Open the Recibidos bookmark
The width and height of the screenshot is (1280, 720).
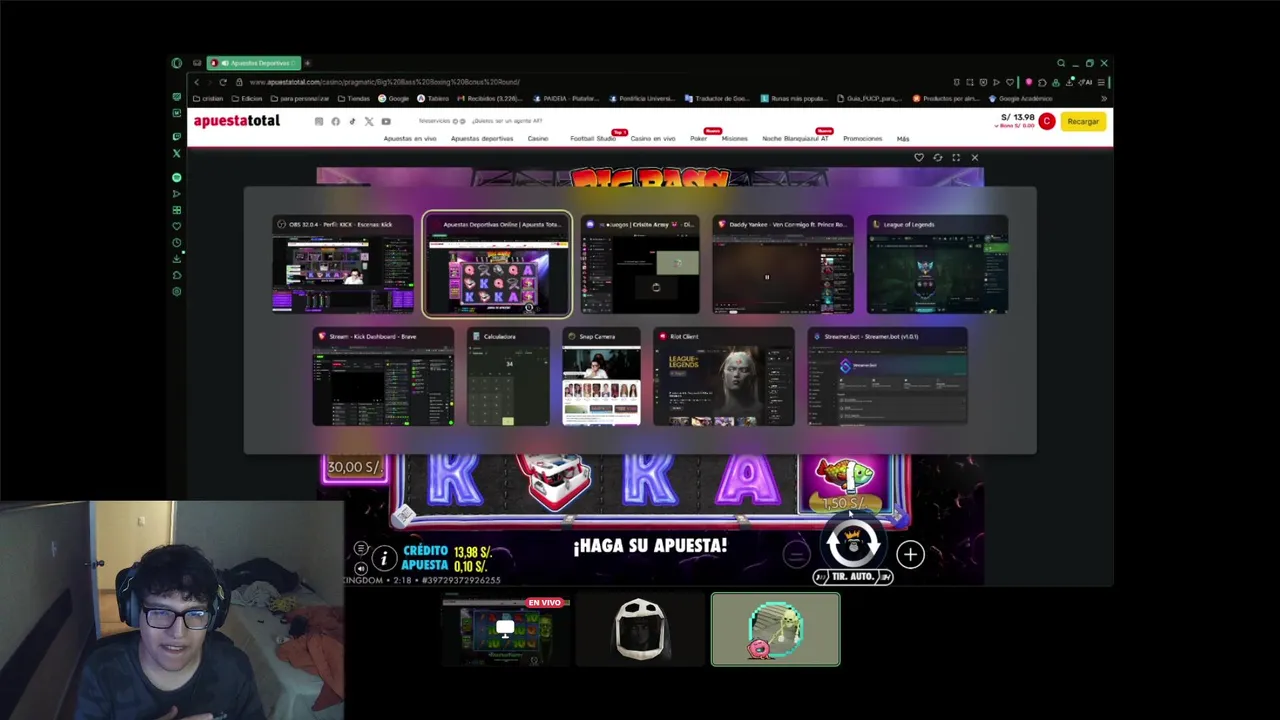[x=491, y=99]
